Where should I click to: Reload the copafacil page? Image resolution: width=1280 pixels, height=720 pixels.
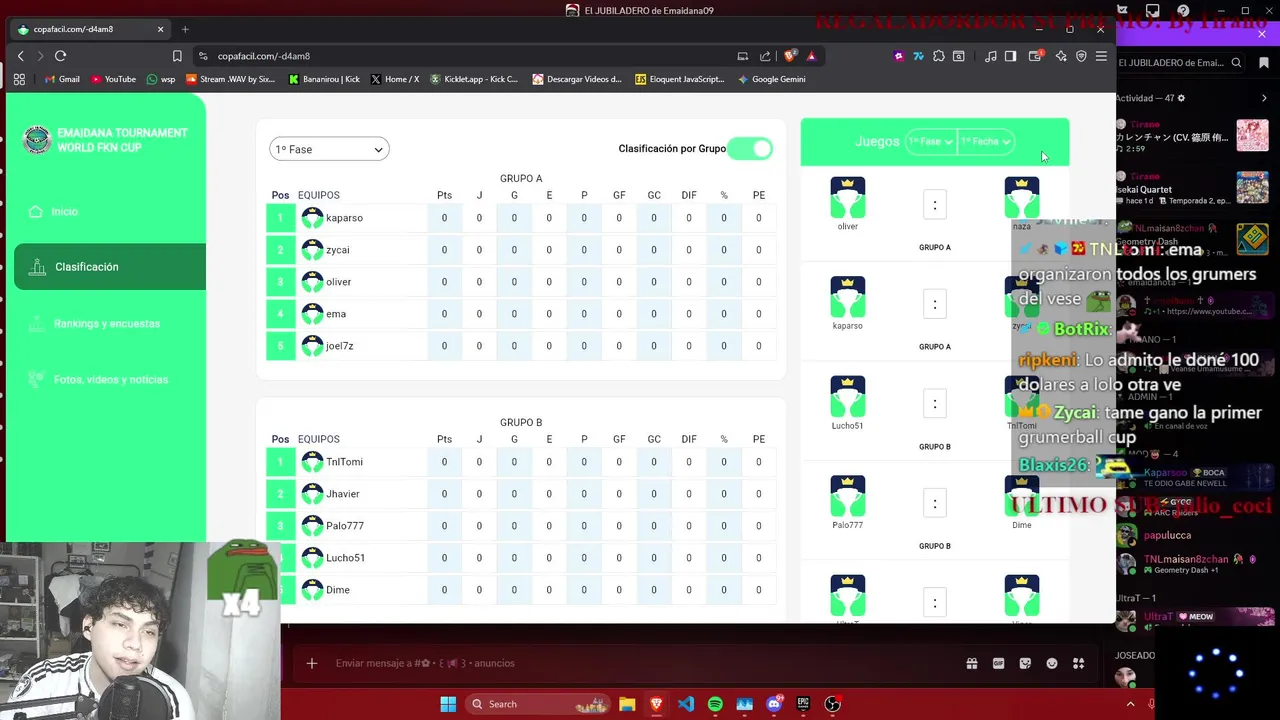[x=60, y=56]
